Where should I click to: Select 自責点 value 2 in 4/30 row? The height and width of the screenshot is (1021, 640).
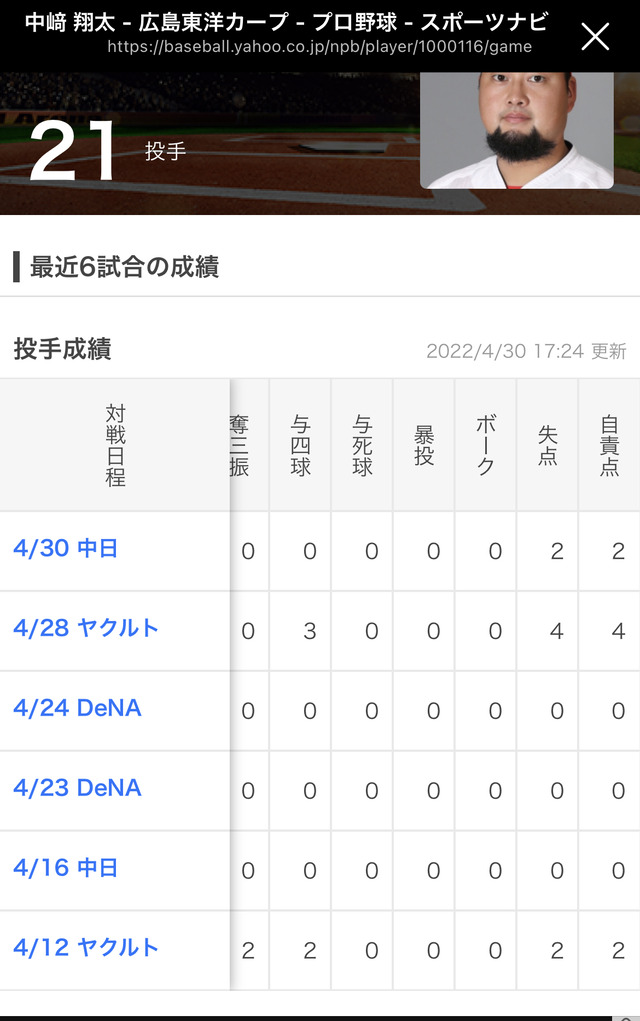(x=618, y=552)
